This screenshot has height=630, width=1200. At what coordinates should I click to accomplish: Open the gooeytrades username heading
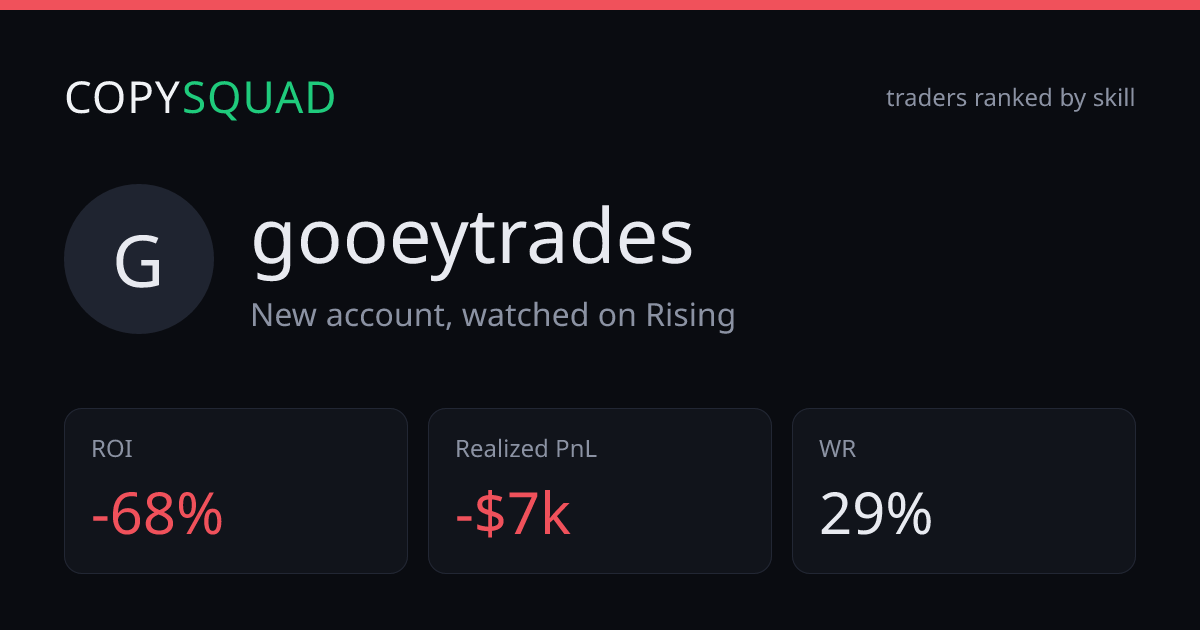click(x=472, y=240)
